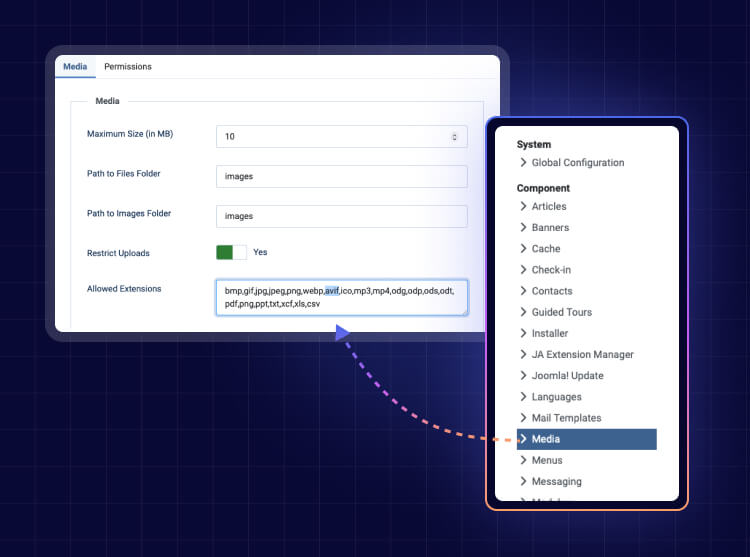Select the highlighted Media component entry
750x557 pixels.
(586, 439)
